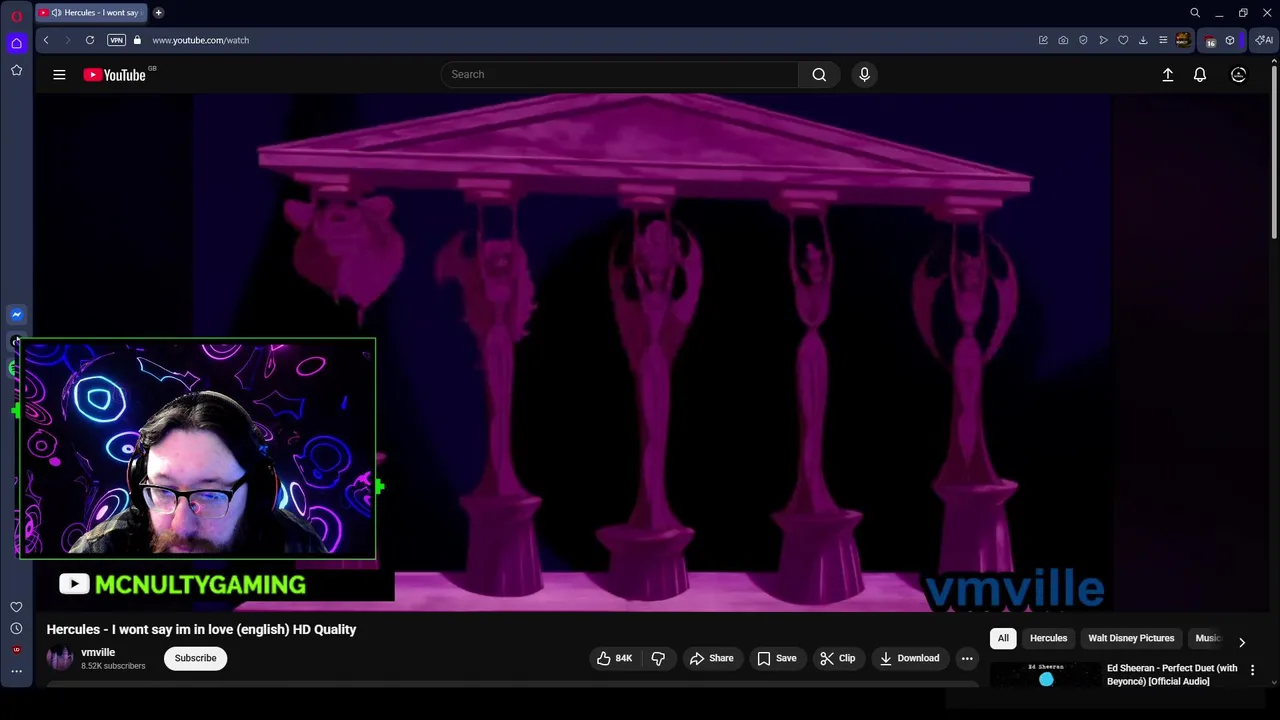Open the vmville channel avatar
This screenshot has height=720, width=1280.
pyautogui.click(x=60, y=658)
